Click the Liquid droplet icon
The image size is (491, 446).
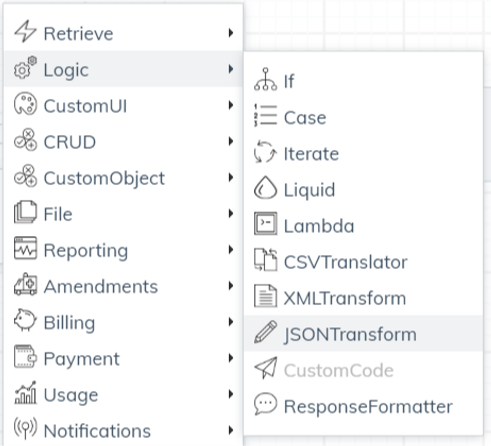tap(265, 187)
